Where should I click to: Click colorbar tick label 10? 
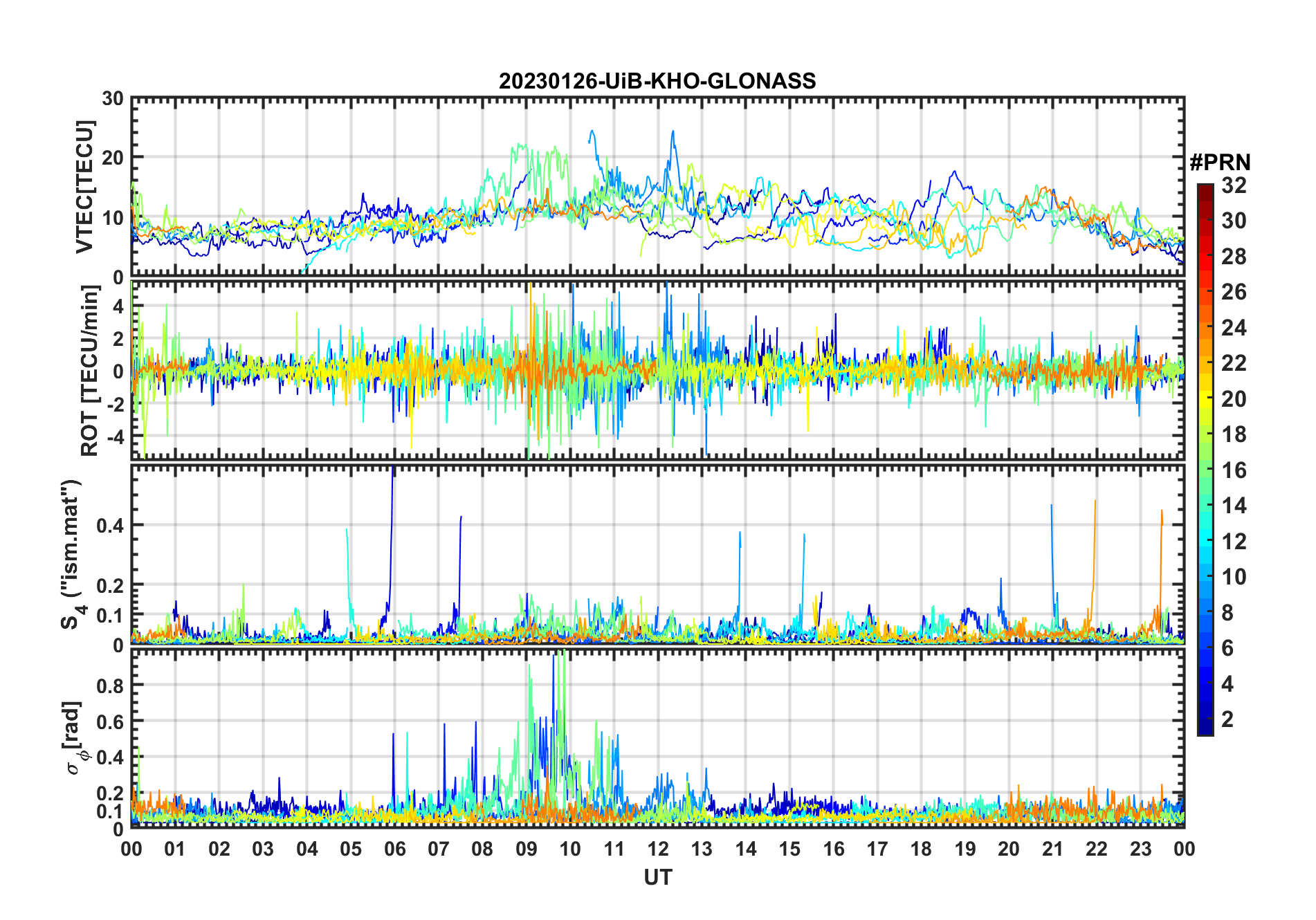point(1234,577)
